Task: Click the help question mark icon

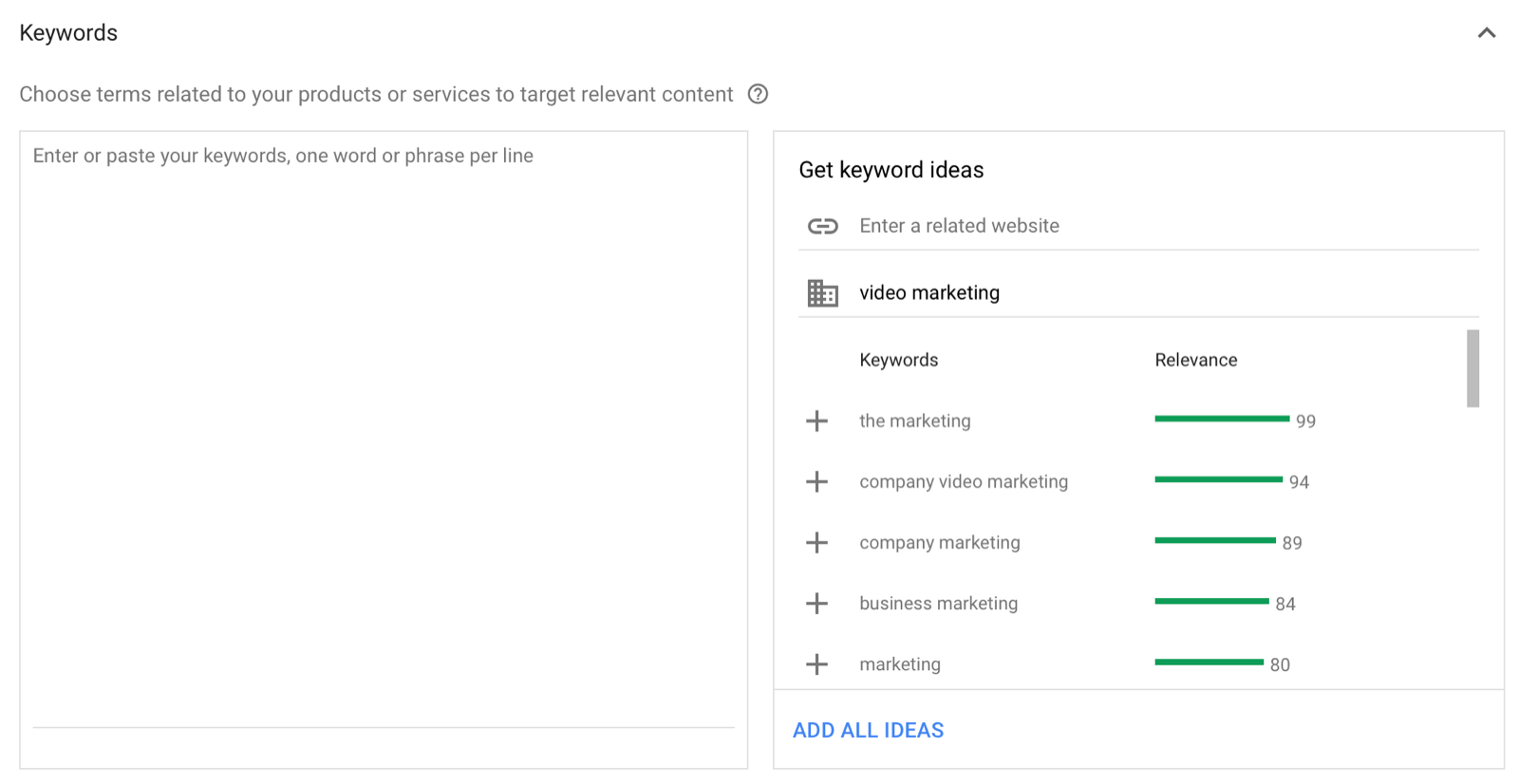Action: [x=758, y=94]
